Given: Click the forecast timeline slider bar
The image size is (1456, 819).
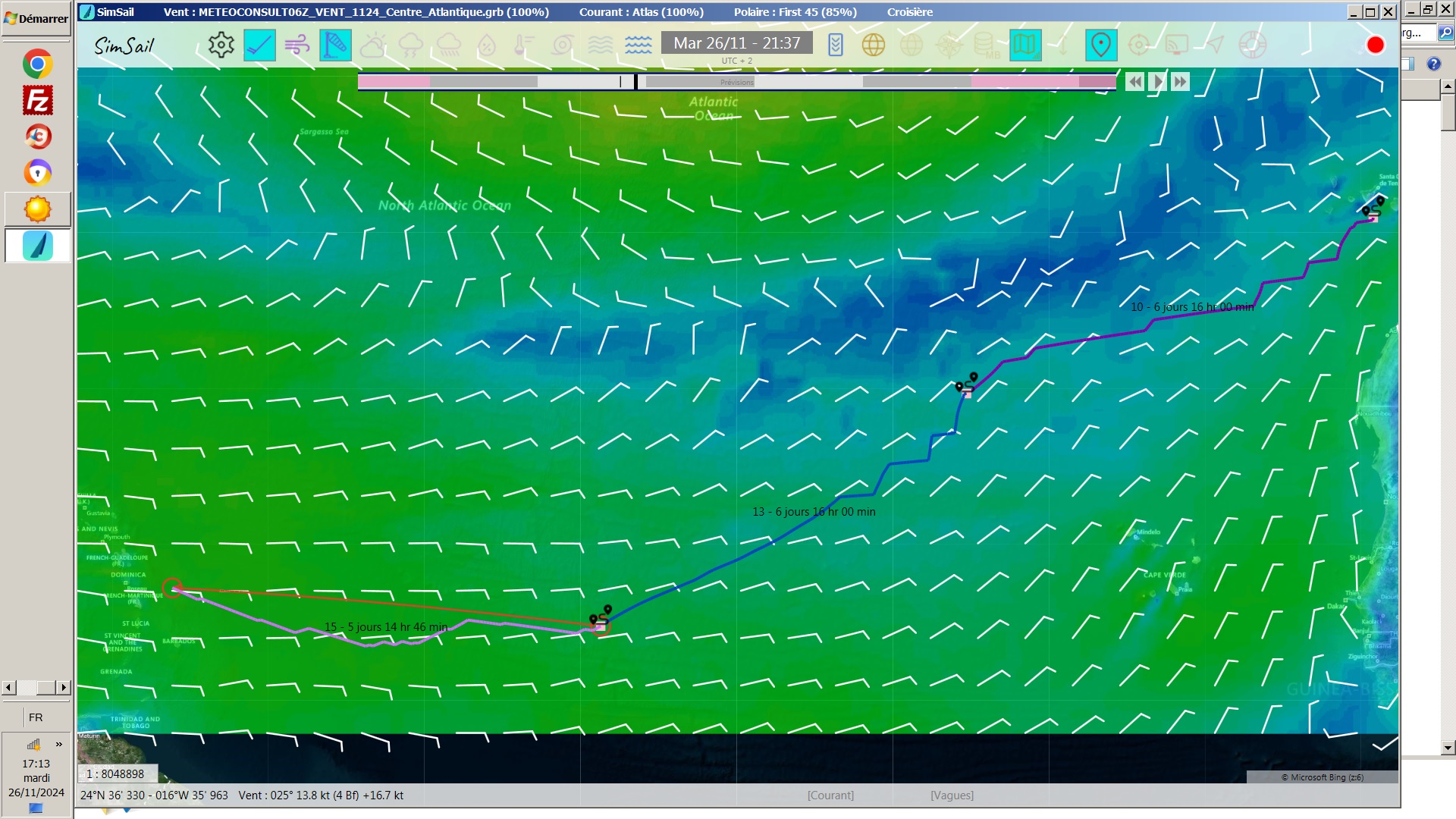Looking at the screenshot, I should [x=736, y=82].
